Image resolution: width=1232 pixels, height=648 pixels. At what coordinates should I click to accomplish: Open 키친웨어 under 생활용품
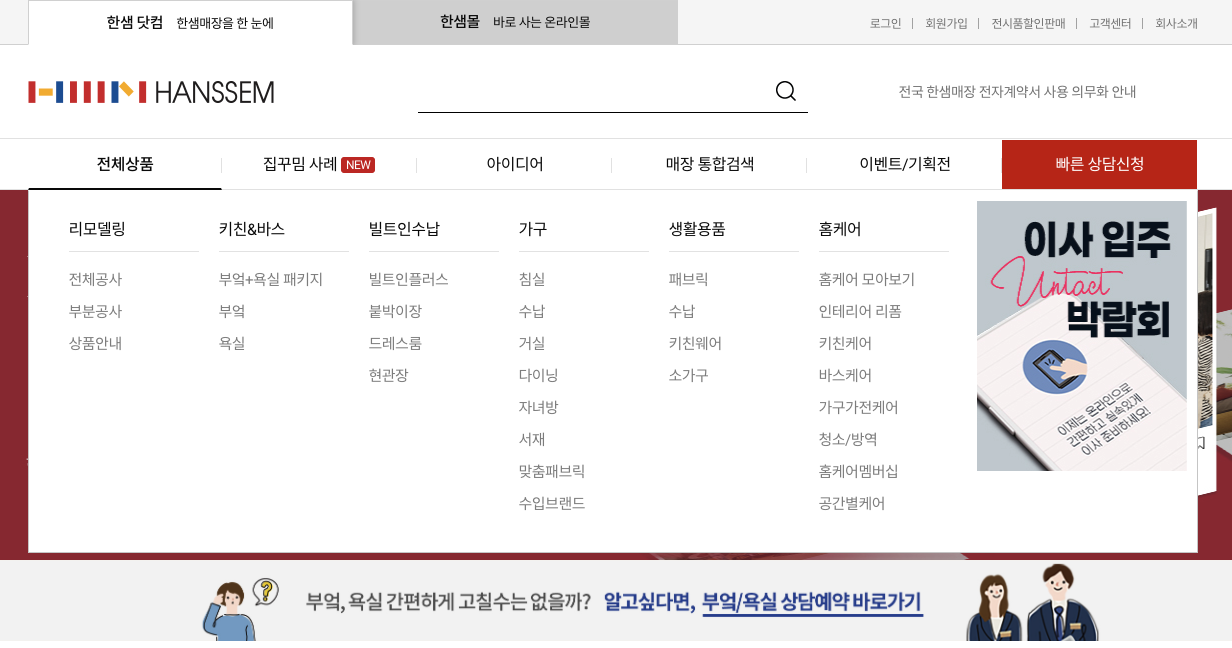695,343
